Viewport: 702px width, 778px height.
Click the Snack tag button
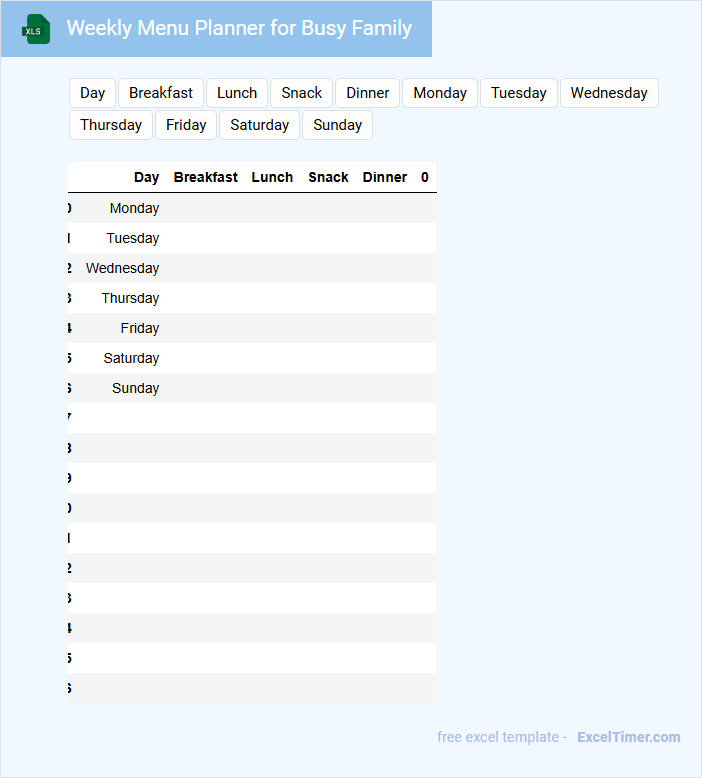click(301, 93)
